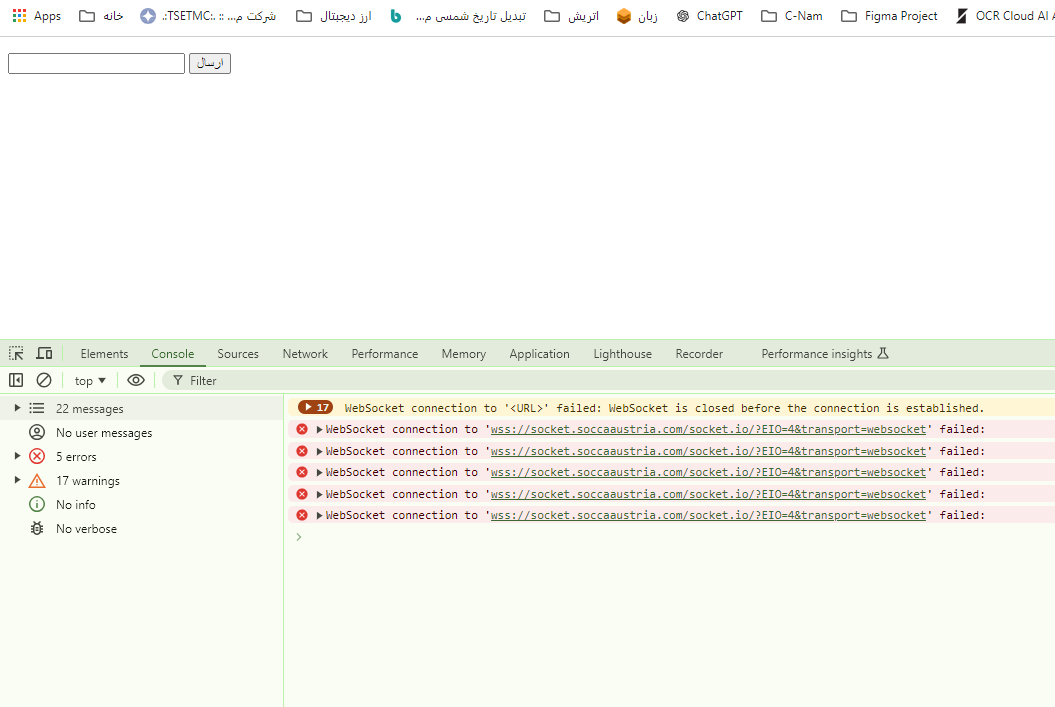This screenshot has width=1055, height=707.
Task: Switch to the Application tab
Action: tap(539, 354)
